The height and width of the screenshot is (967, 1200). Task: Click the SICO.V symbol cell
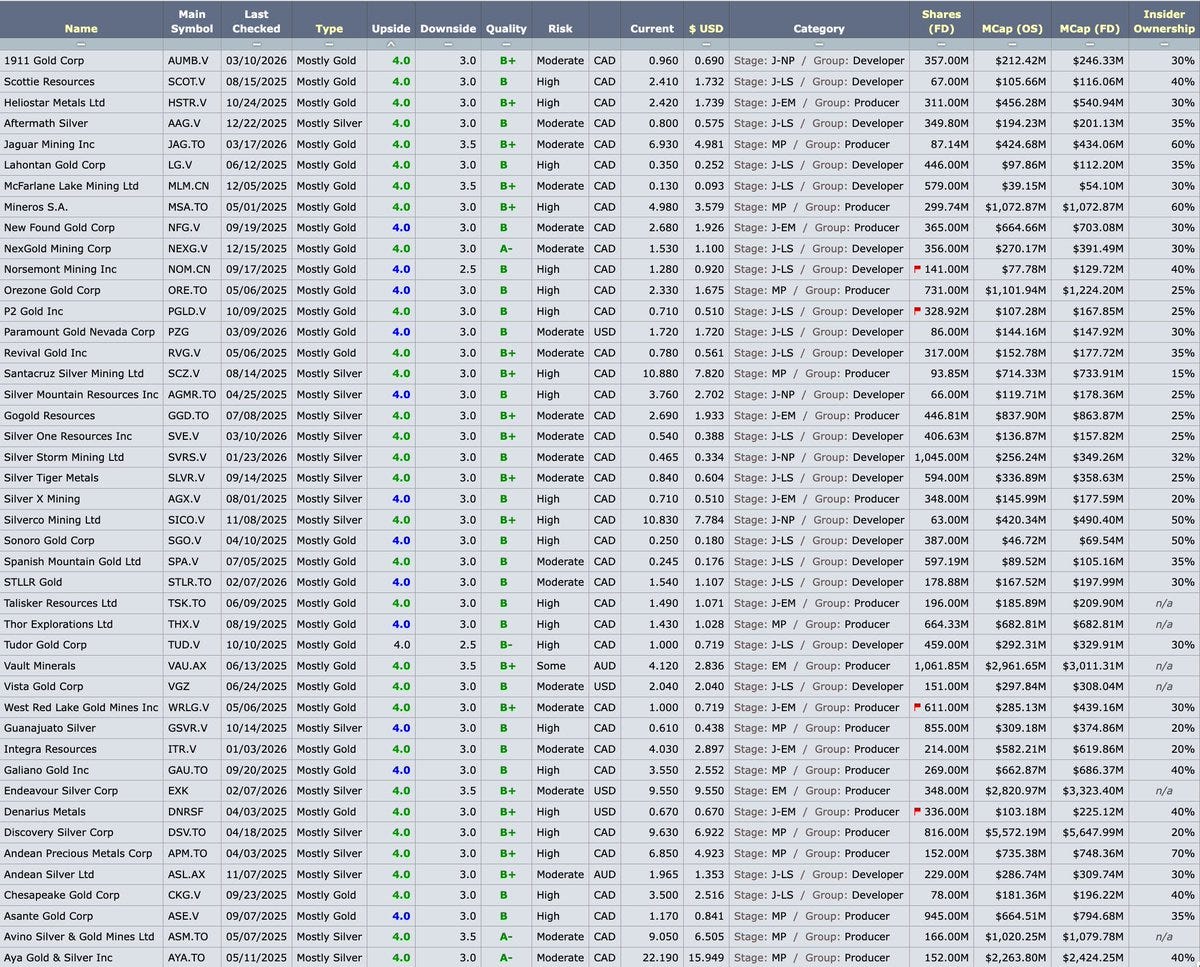pyautogui.click(x=186, y=519)
